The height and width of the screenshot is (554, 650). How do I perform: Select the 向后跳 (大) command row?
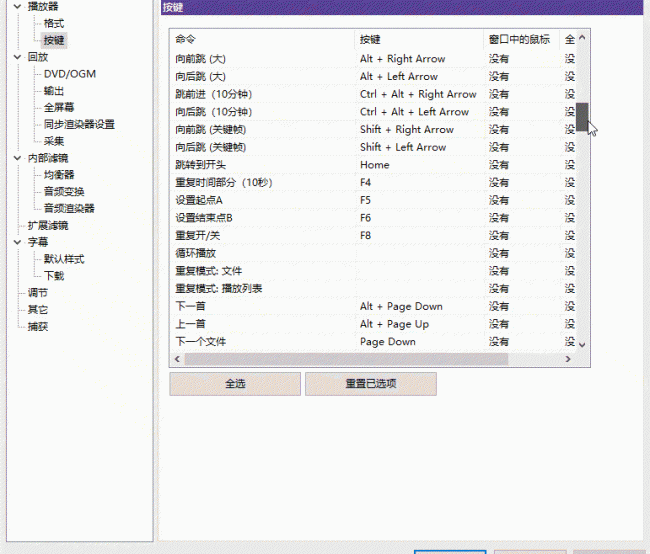point(373,77)
